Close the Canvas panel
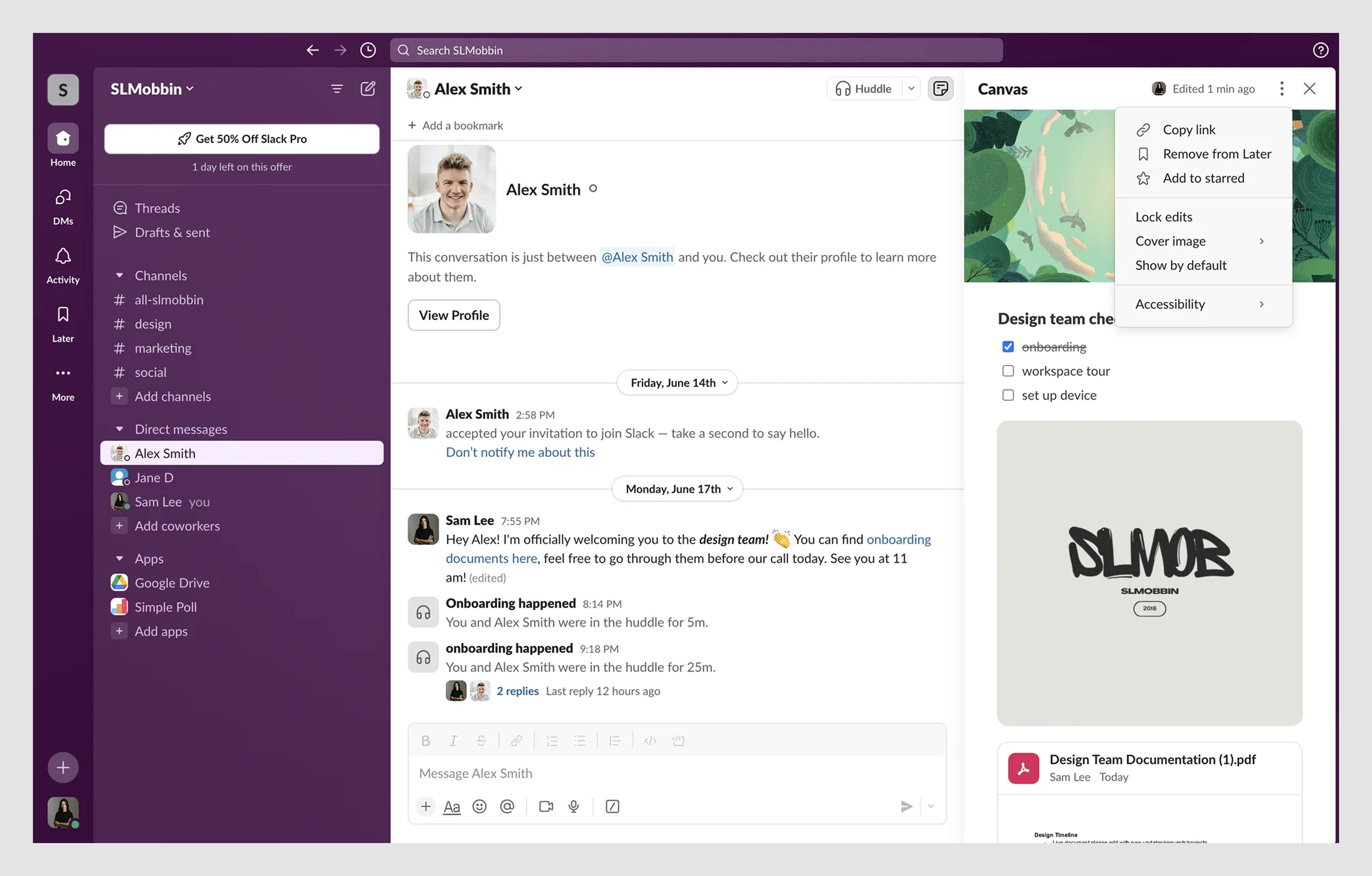 (x=1309, y=89)
